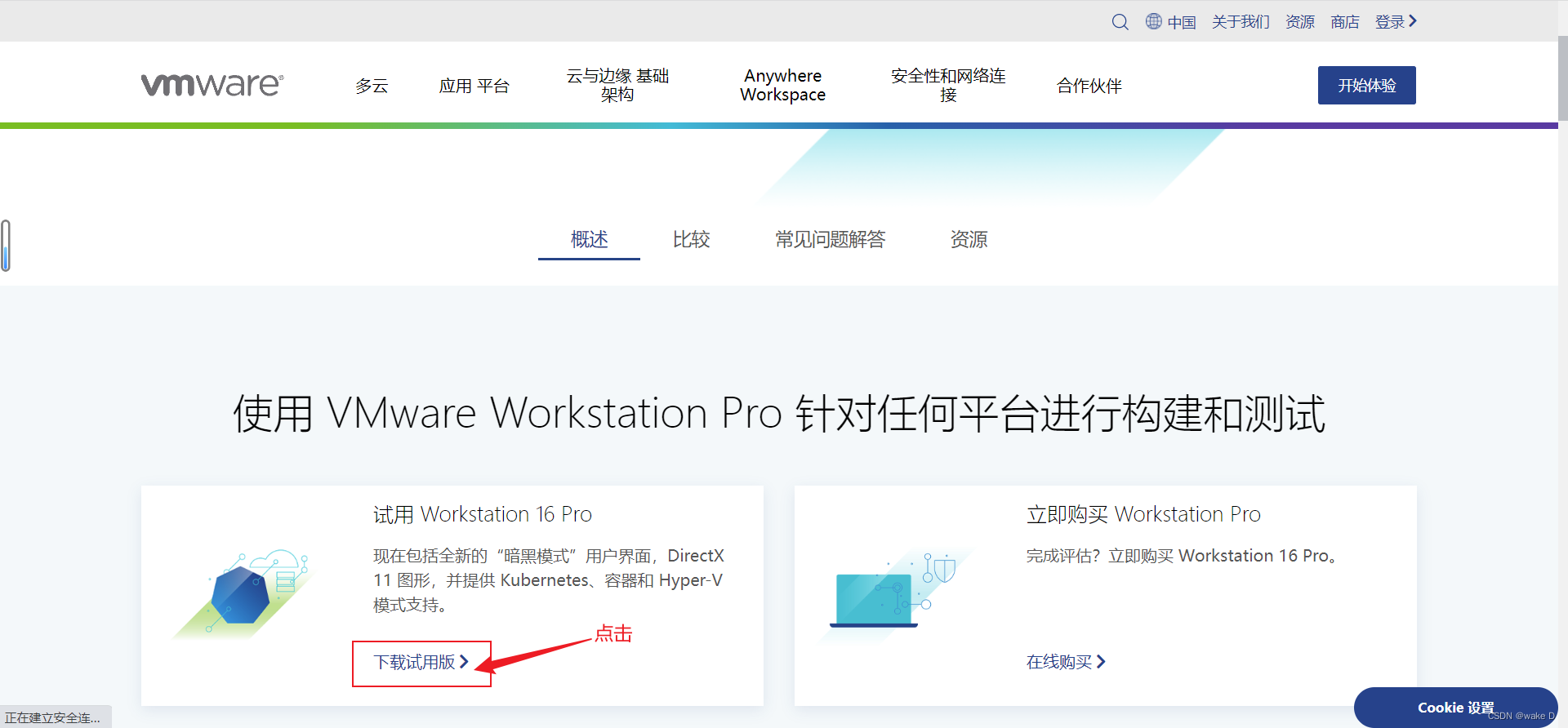Open the 安全性和网络连接 menu
The height and width of the screenshot is (728, 1568).
[948, 85]
